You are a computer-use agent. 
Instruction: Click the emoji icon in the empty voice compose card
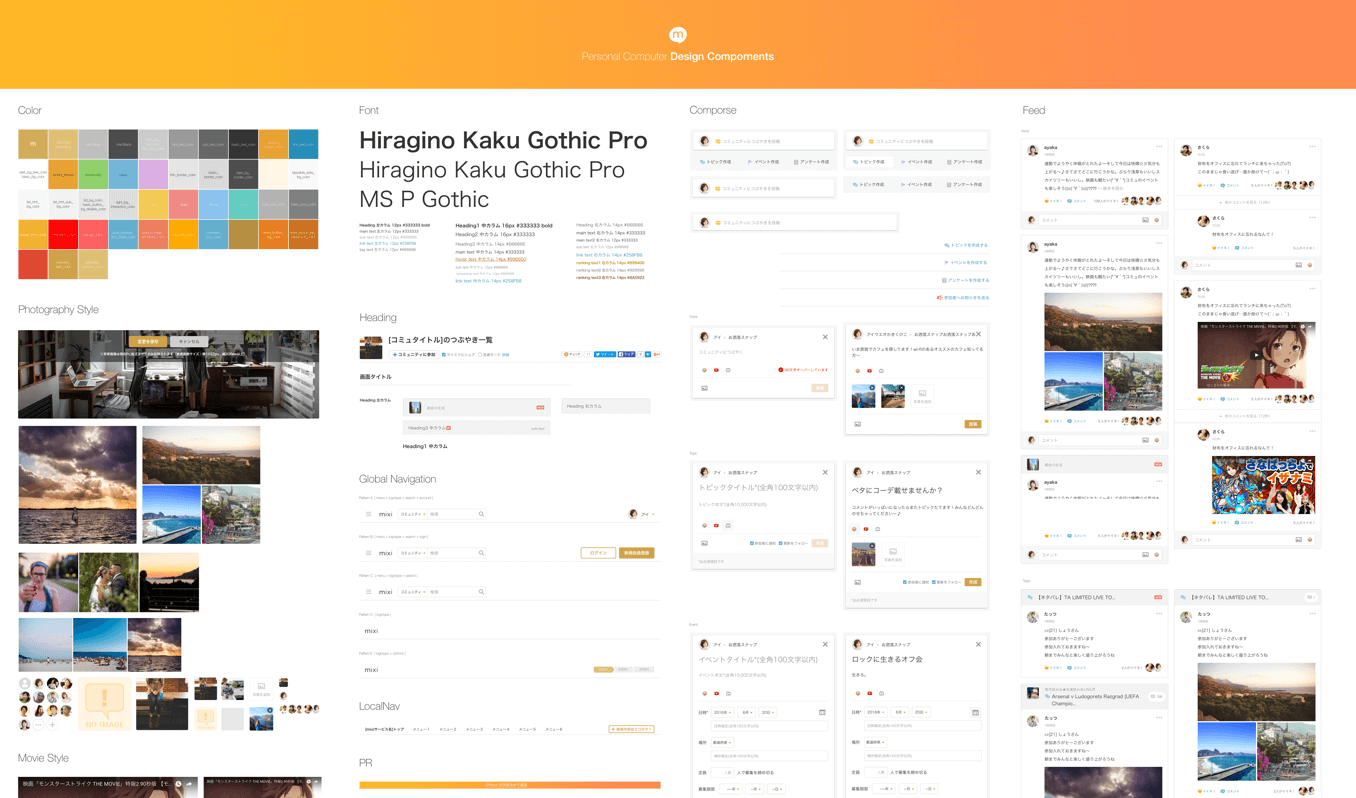[x=704, y=370]
